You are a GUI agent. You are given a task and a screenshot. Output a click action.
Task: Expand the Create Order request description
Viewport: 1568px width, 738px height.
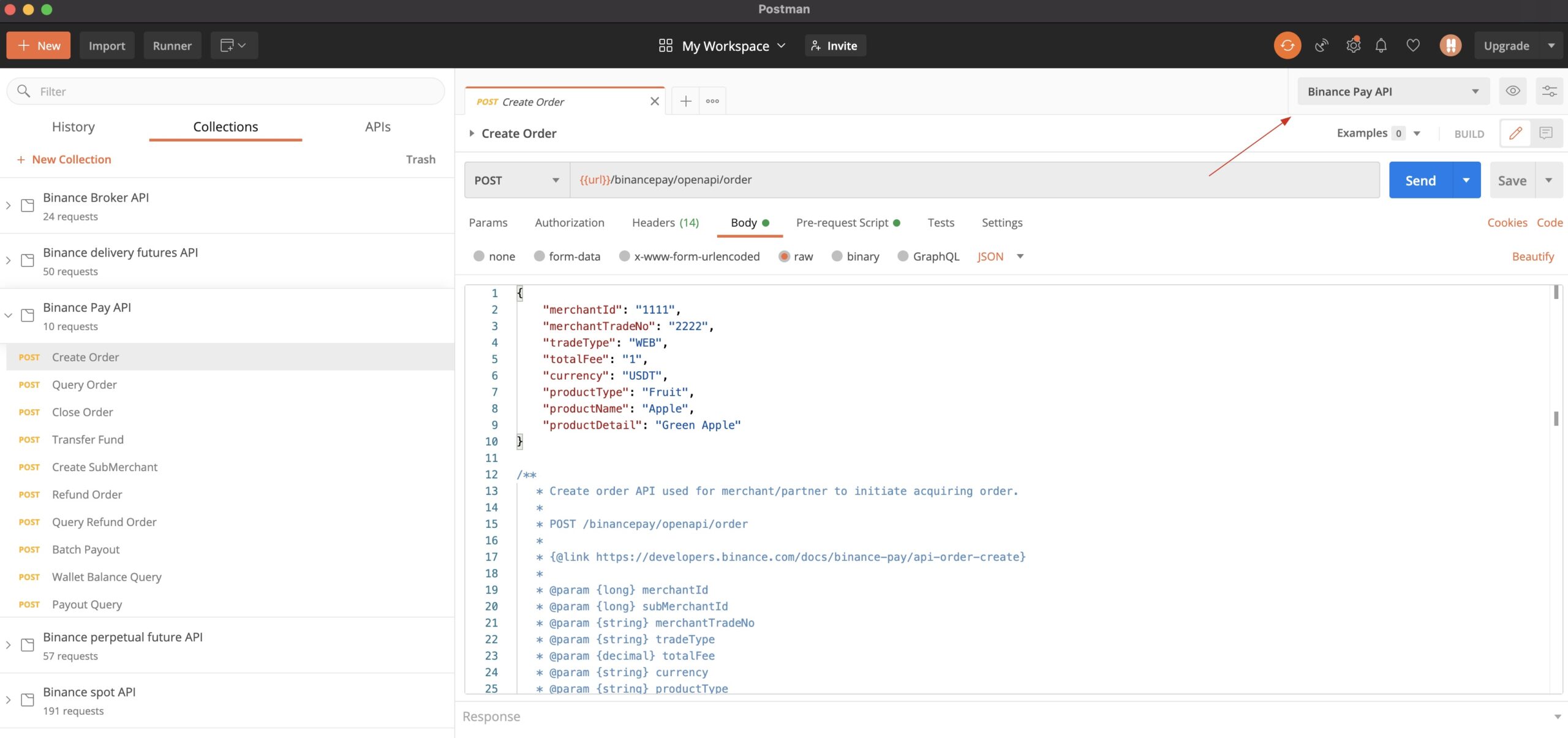click(x=471, y=133)
